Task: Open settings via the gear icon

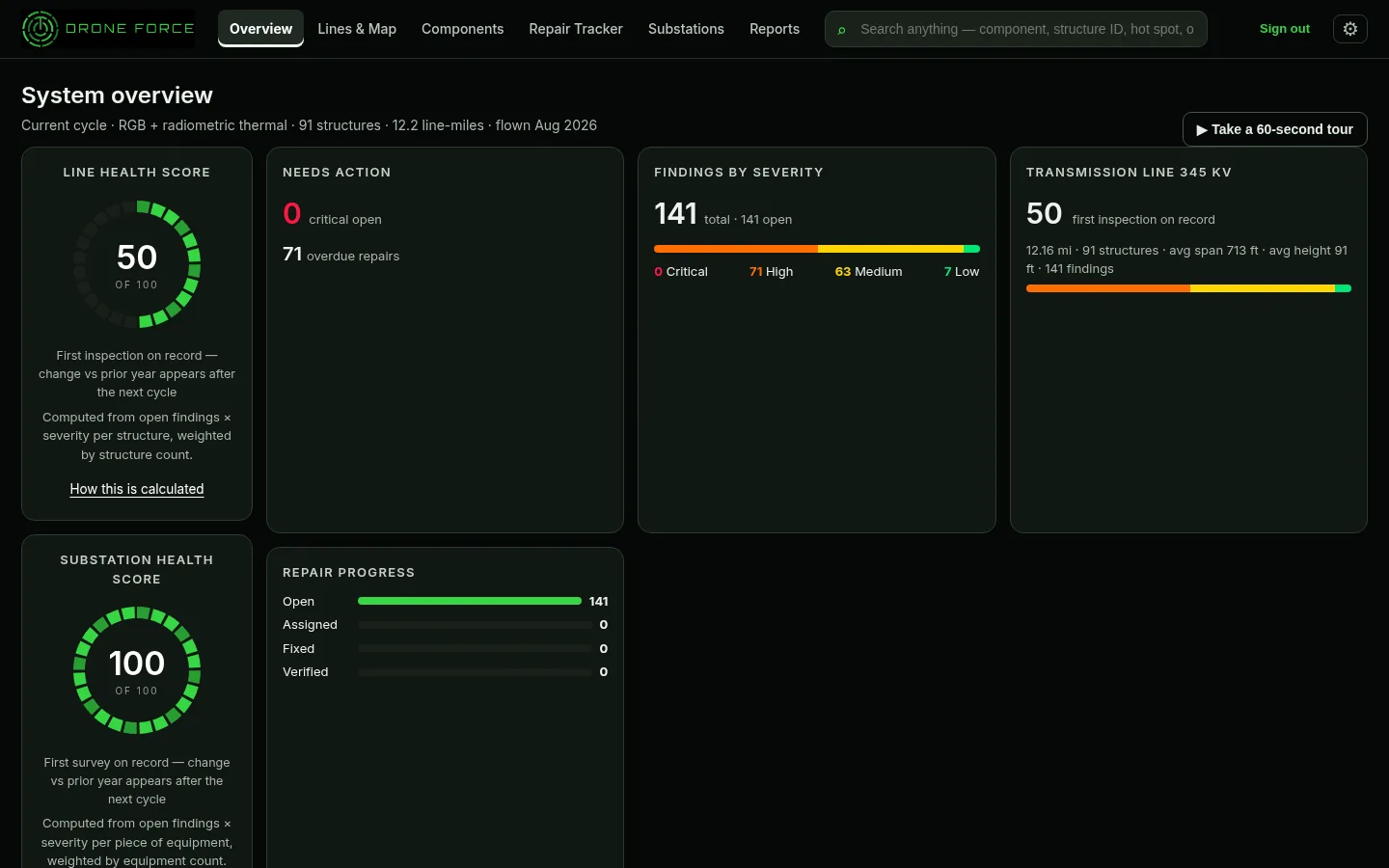Action: (1350, 29)
